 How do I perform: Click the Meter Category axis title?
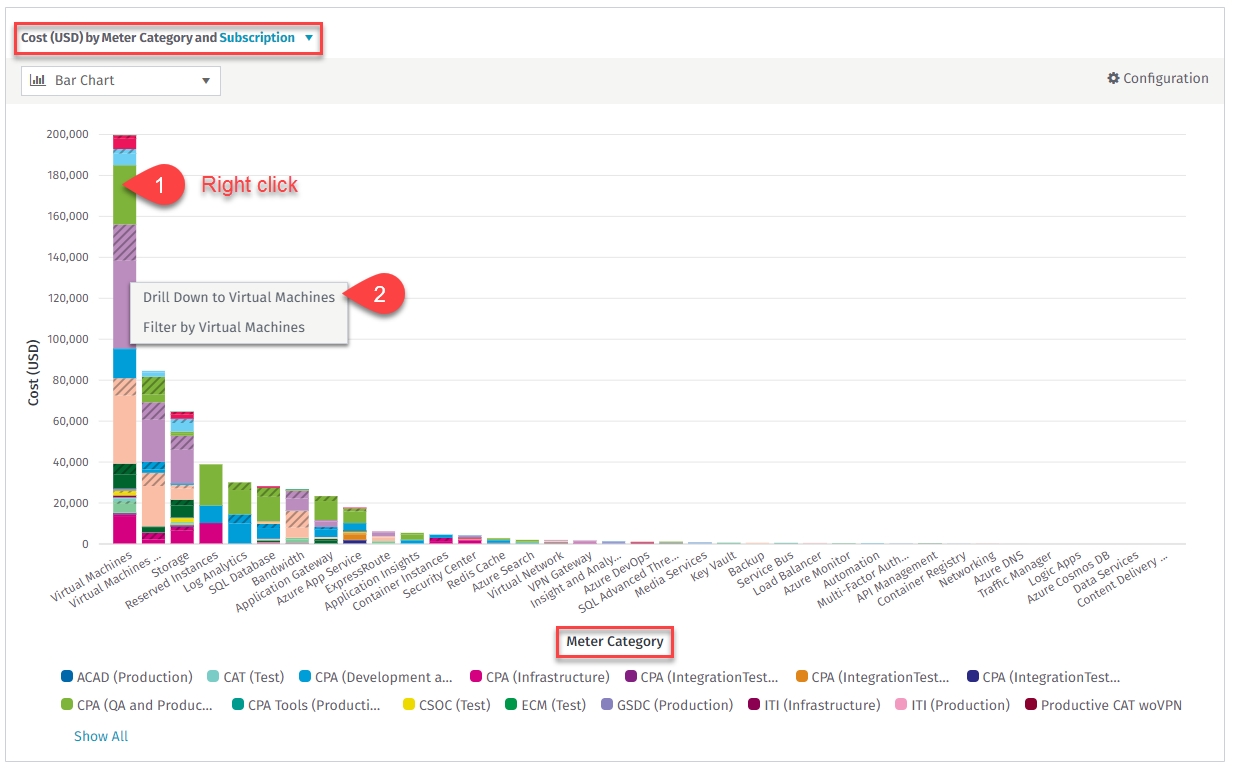615,641
